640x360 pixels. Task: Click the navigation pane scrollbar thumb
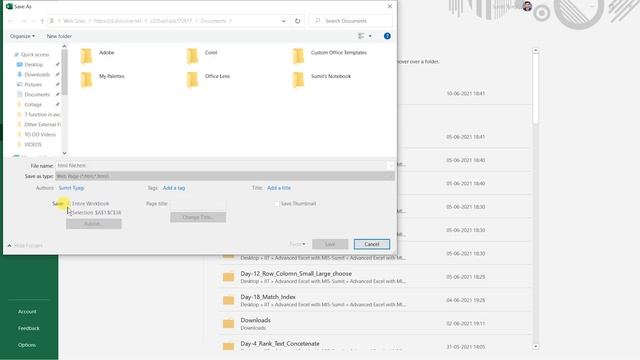(x=64, y=72)
